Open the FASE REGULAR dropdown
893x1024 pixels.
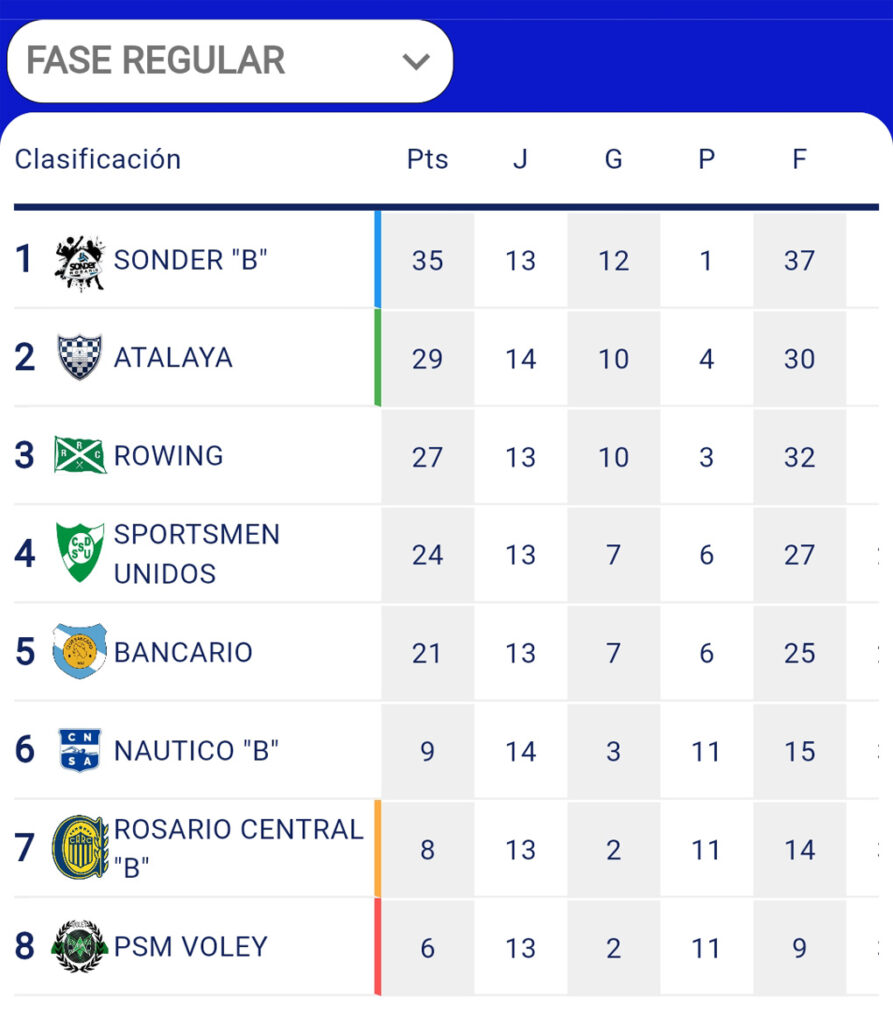coord(230,61)
